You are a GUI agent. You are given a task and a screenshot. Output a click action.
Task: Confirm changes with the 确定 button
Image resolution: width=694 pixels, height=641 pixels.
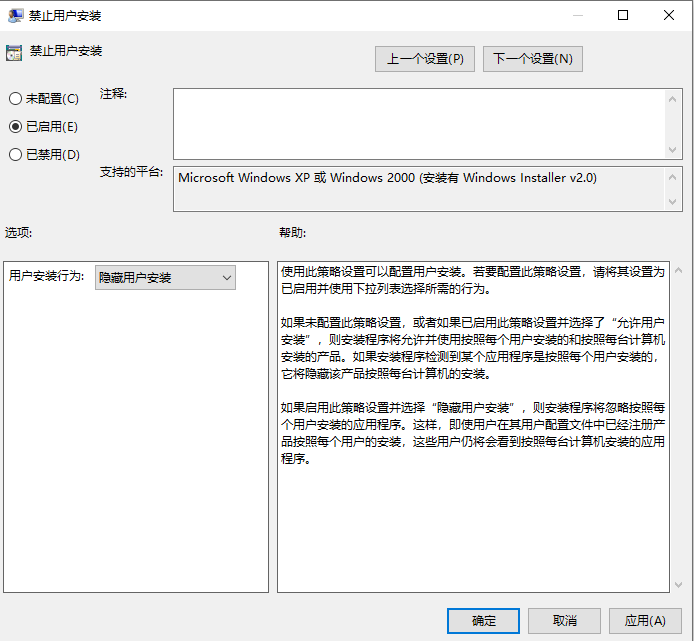483,621
